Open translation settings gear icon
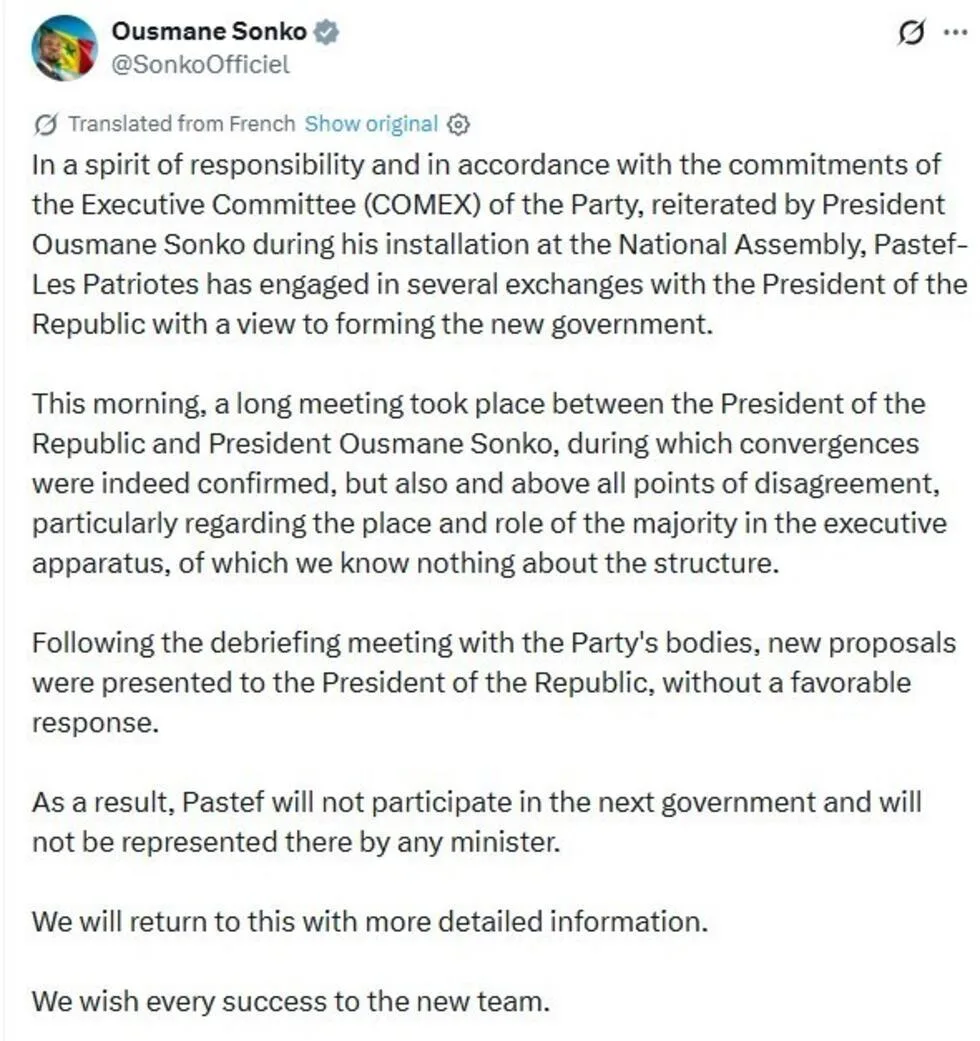Viewport: 980px width, 1041px height. [458, 124]
